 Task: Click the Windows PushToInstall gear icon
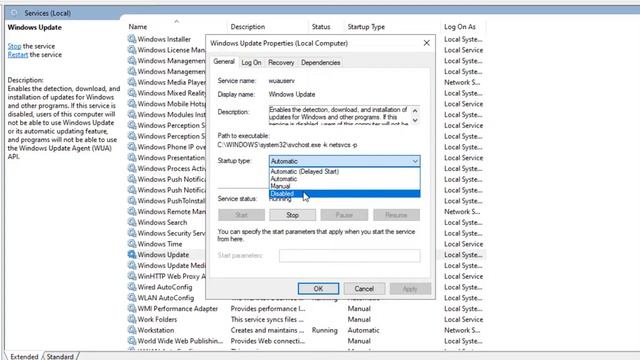(x=132, y=200)
